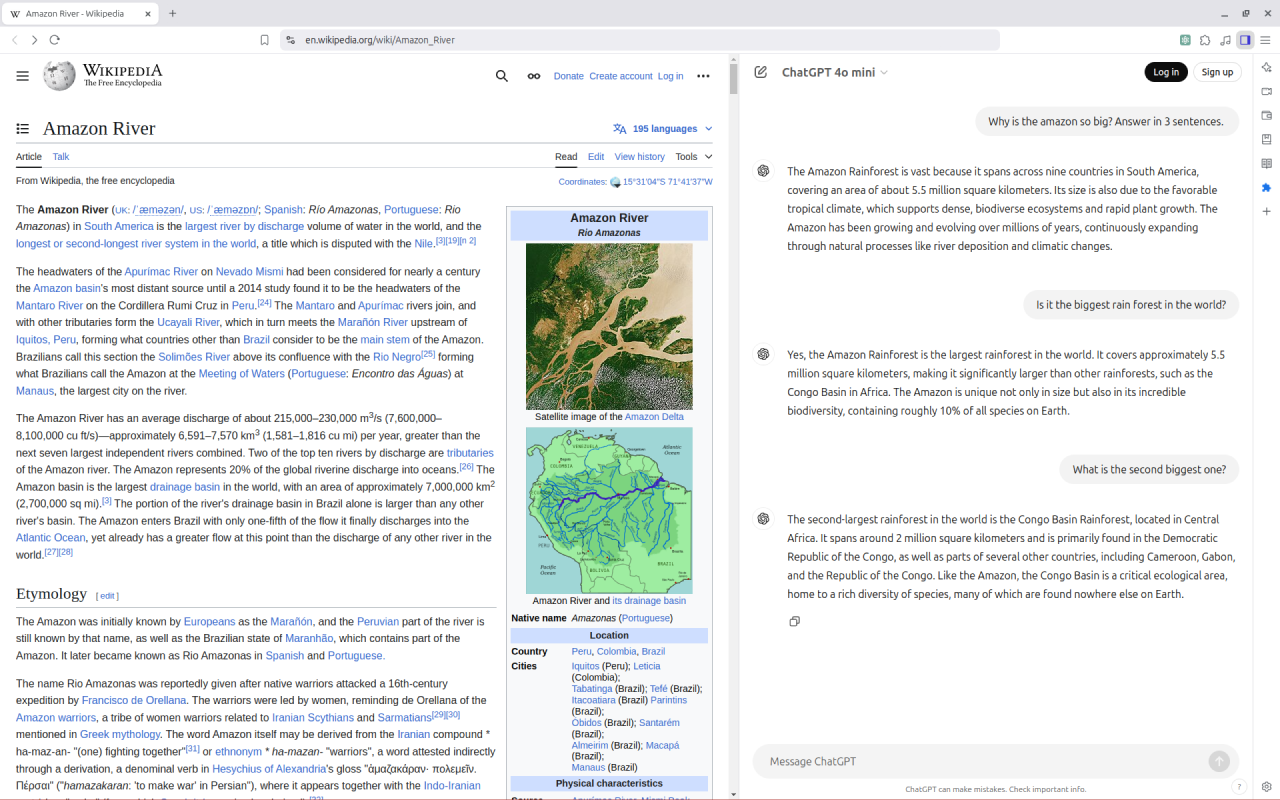Open bookmarks from the sidebar book icon

click(x=1266, y=139)
